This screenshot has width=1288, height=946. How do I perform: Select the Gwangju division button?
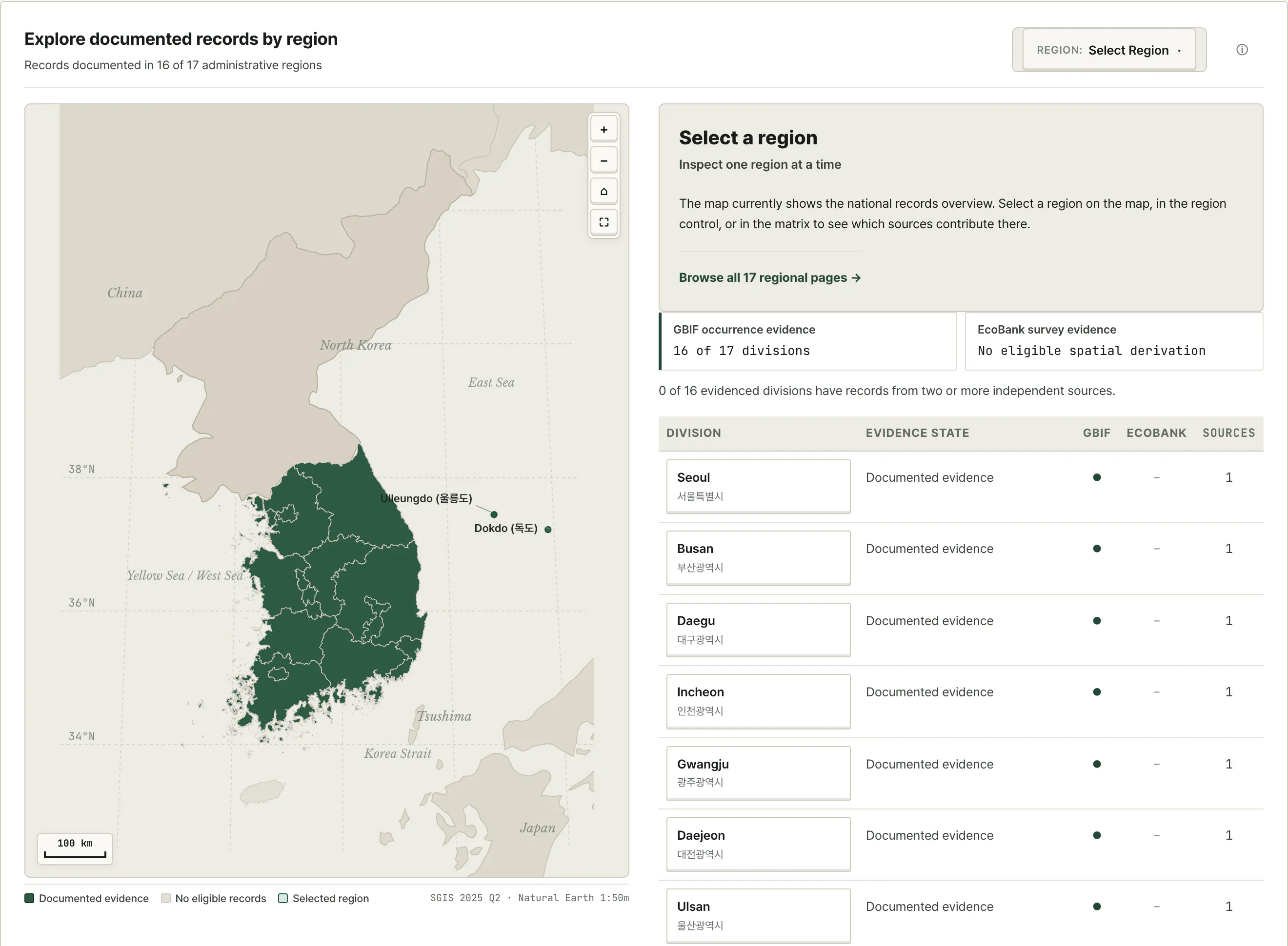[x=758, y=772]
